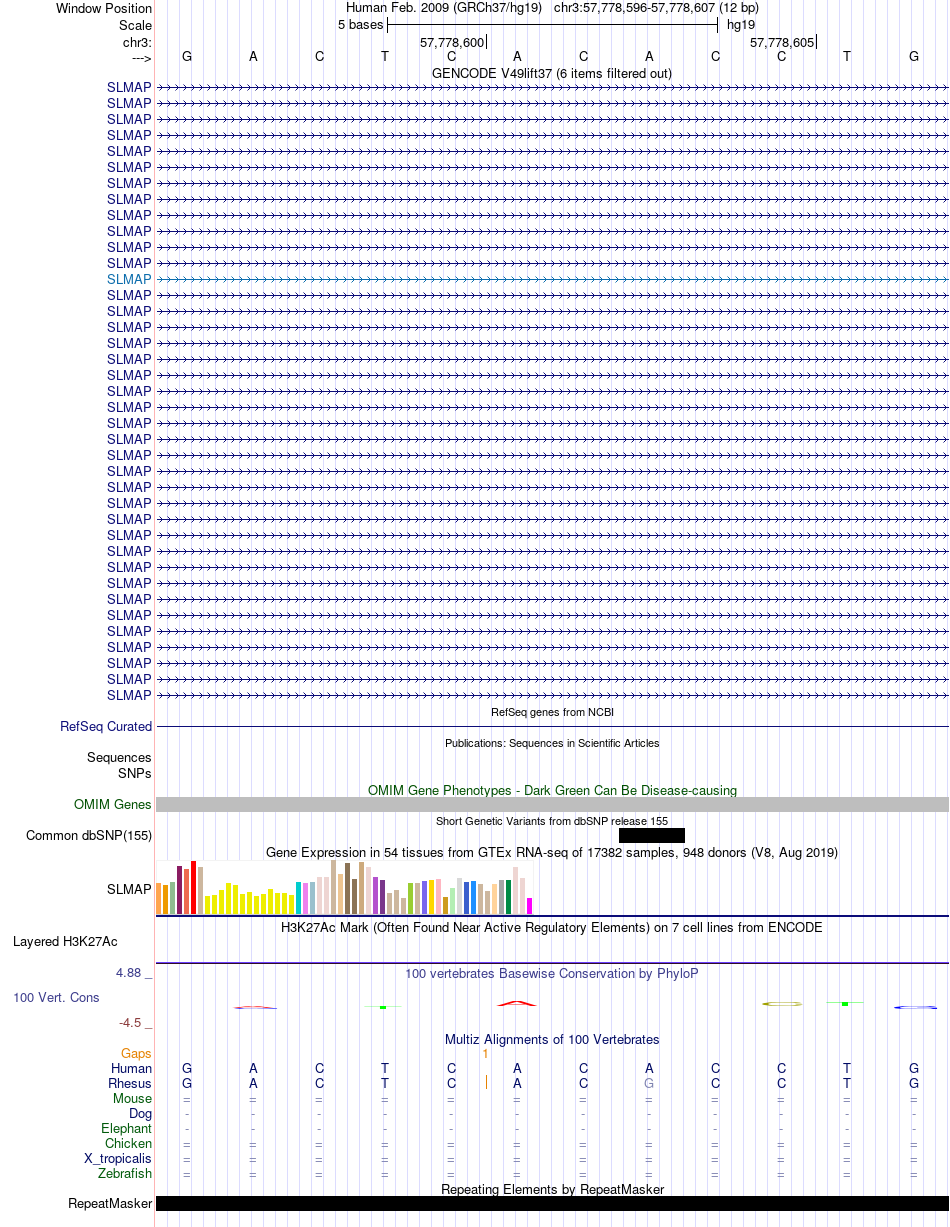Select the Rhesus species label
This screenshot has height=1227, width=950.
coord(130,1084)
